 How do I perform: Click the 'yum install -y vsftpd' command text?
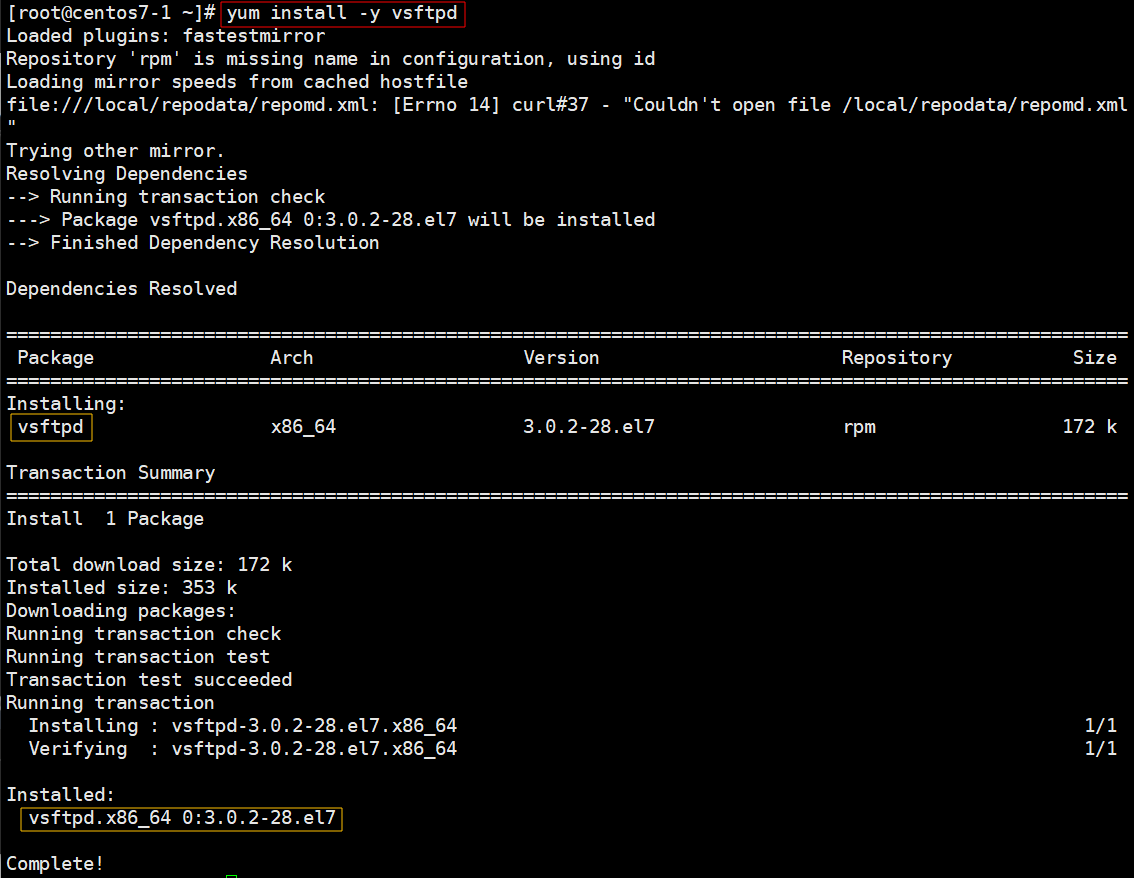click(341, 14)
